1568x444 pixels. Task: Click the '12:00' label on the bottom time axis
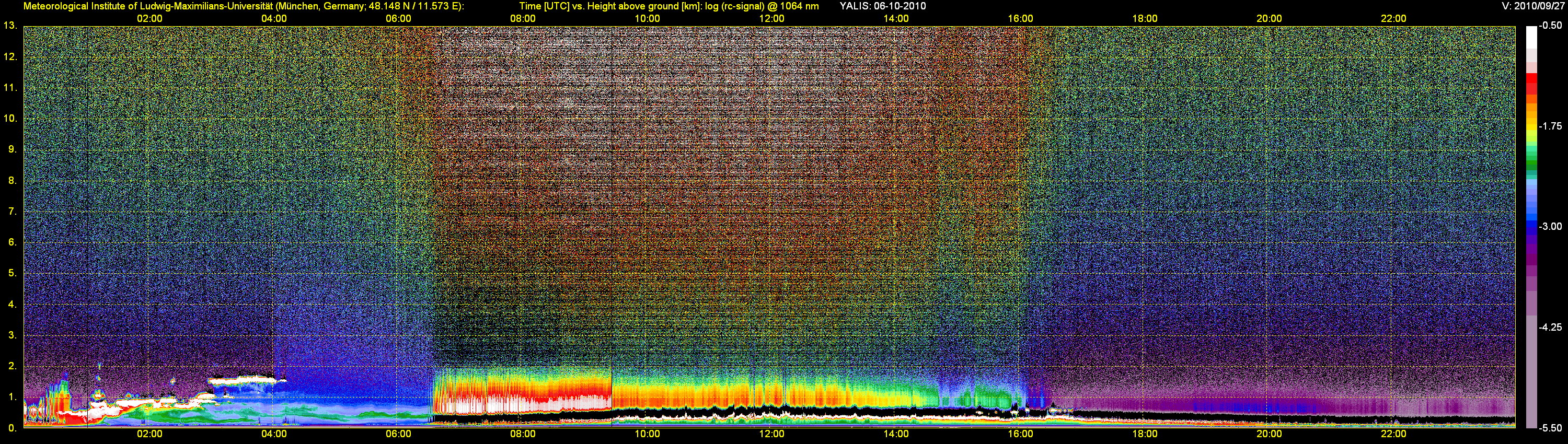click(771, 434)
